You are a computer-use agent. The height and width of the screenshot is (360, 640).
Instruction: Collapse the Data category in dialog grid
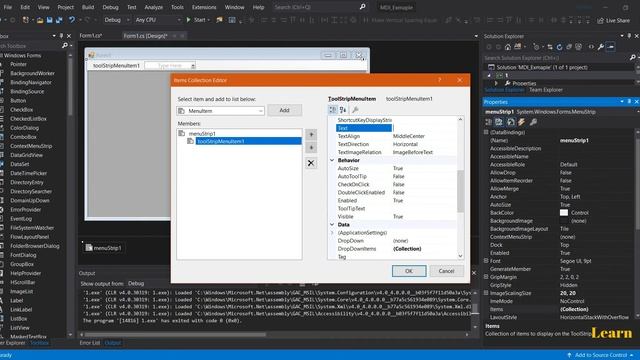(x=332, y=224)
